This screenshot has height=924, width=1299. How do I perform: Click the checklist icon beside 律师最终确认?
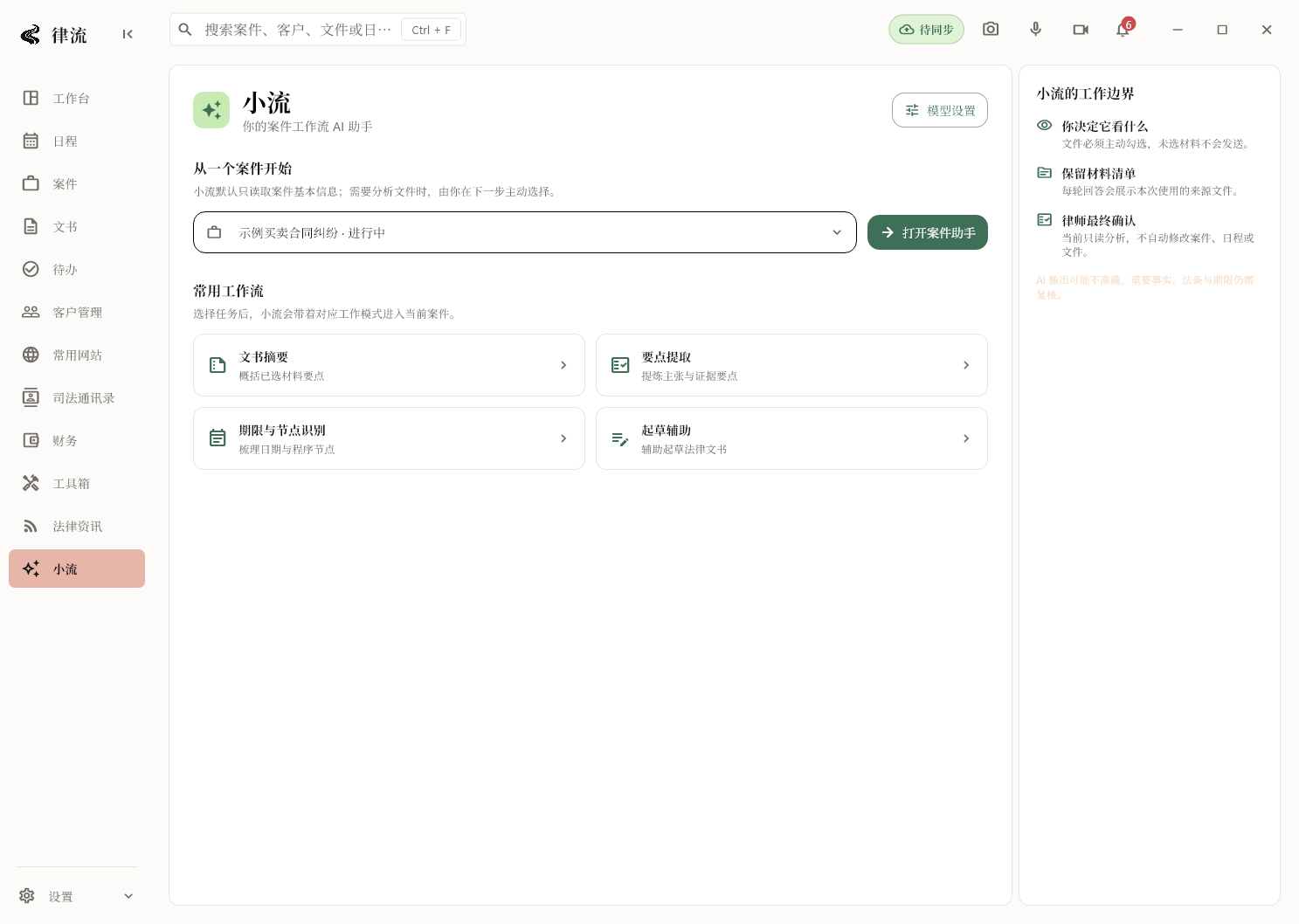[1044, 219]
